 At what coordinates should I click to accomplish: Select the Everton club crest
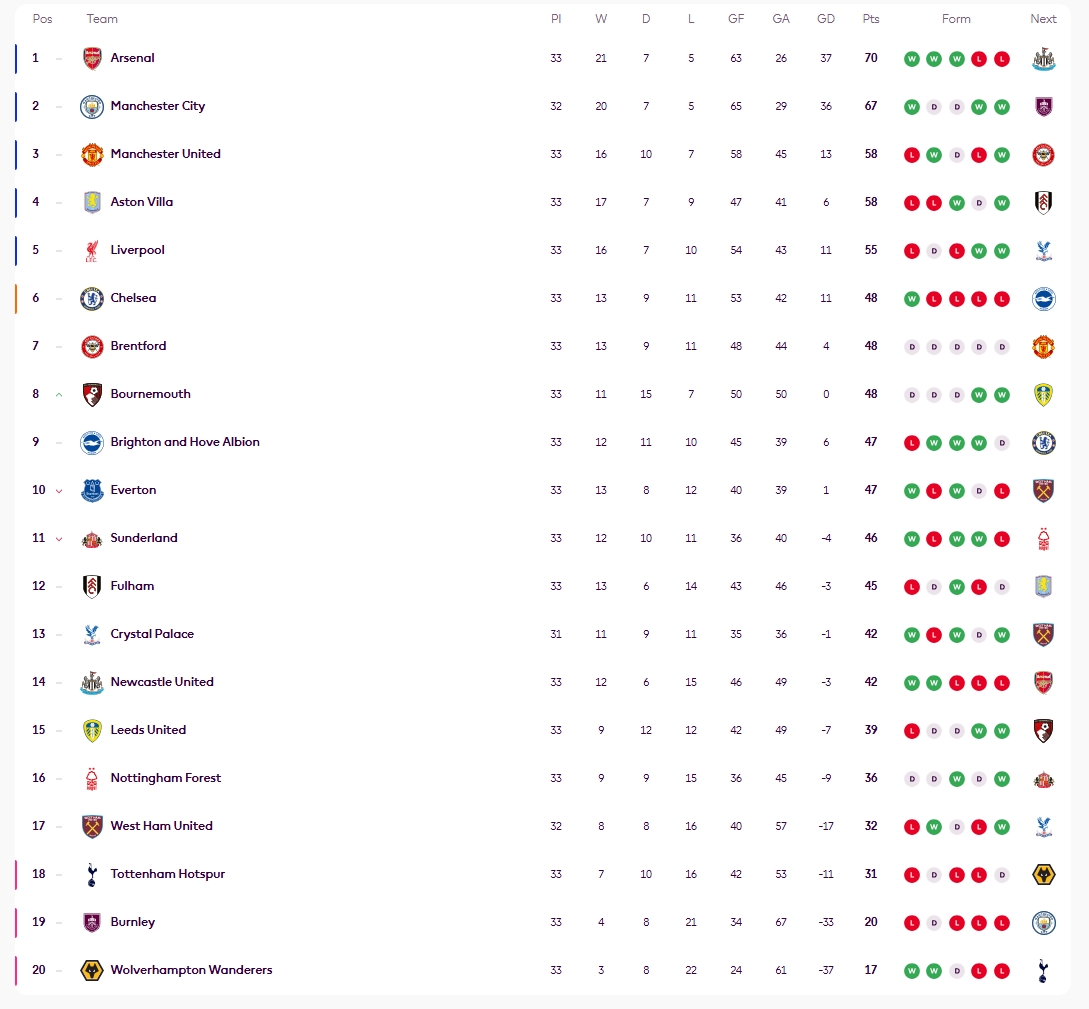tap(92, 490)
